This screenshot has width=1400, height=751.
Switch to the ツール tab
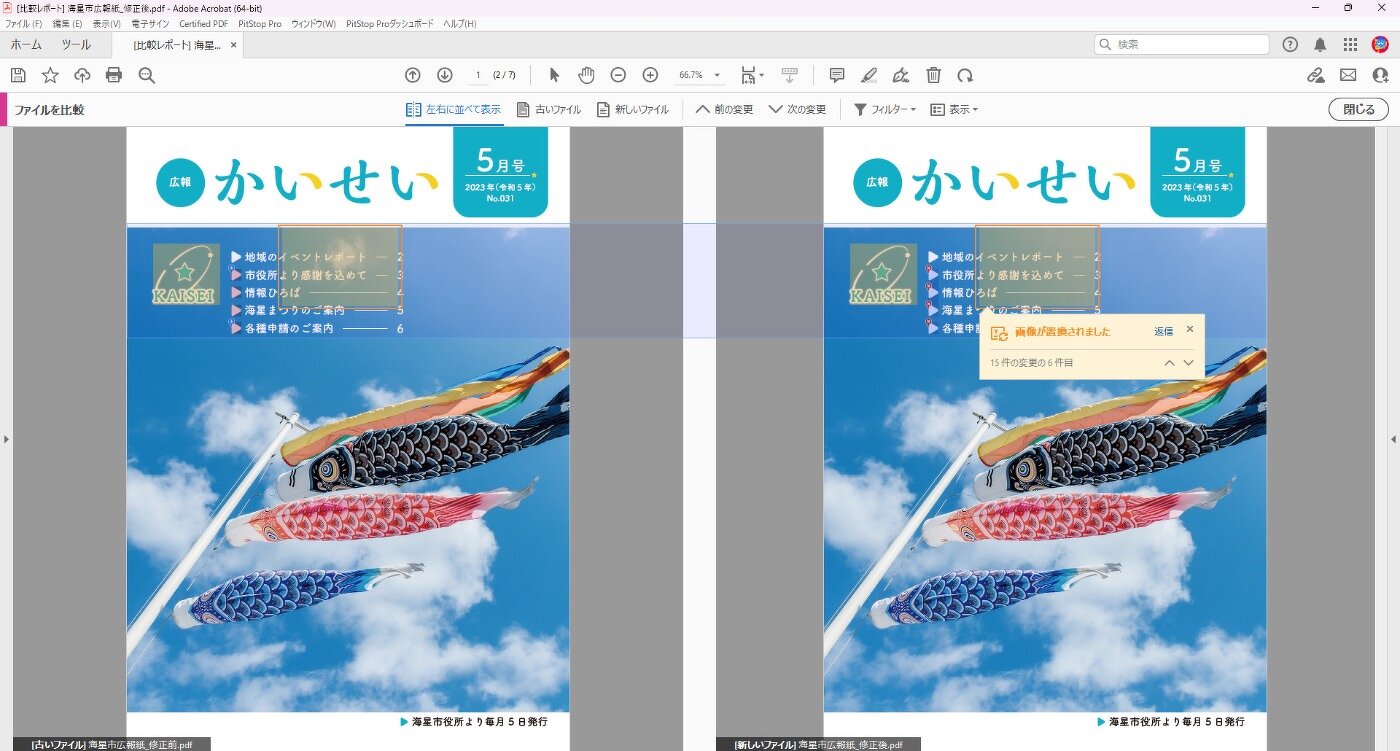[x=76, y=45]
